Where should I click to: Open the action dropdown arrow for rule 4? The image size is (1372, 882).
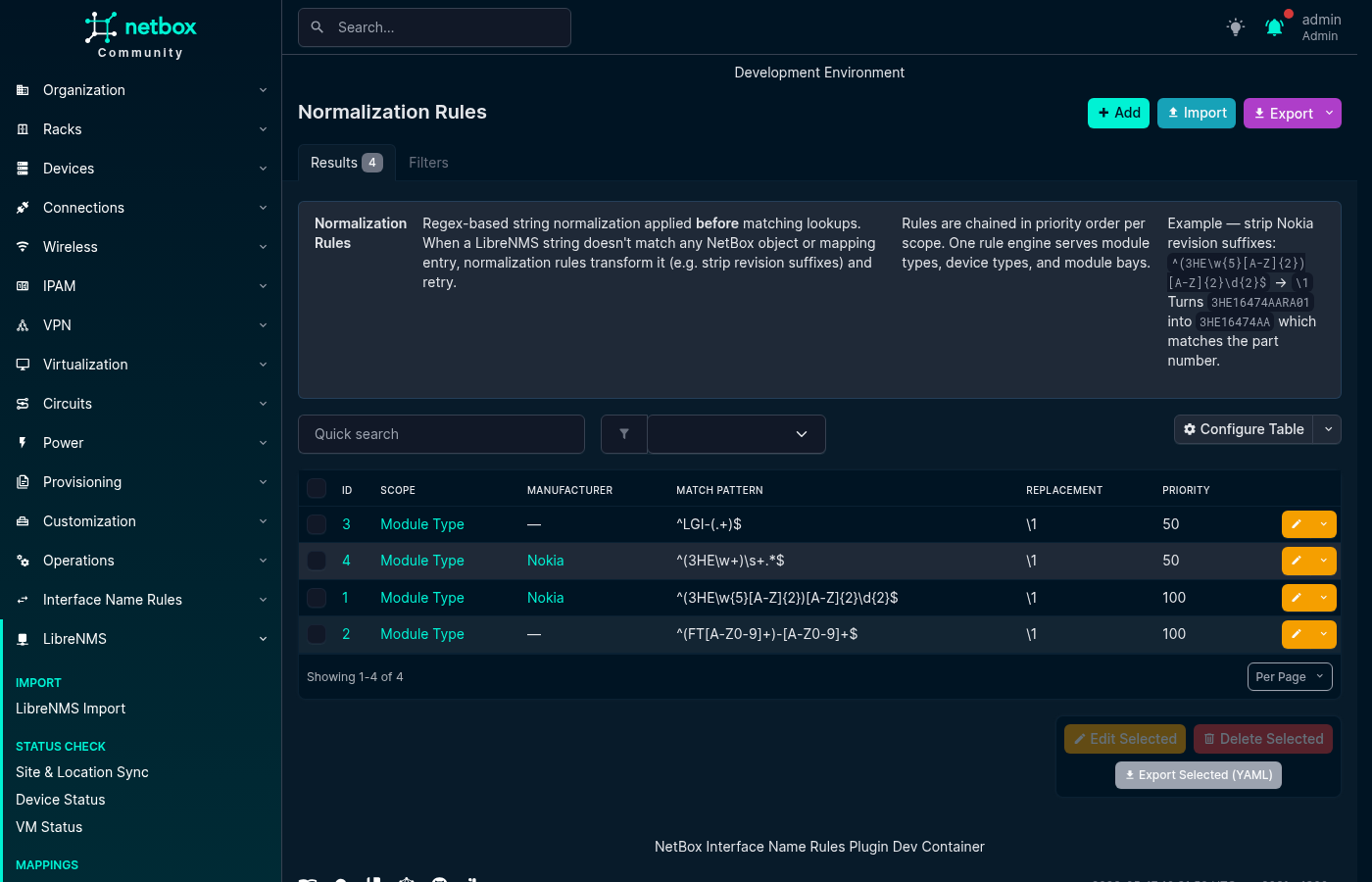coord(1324,561)
